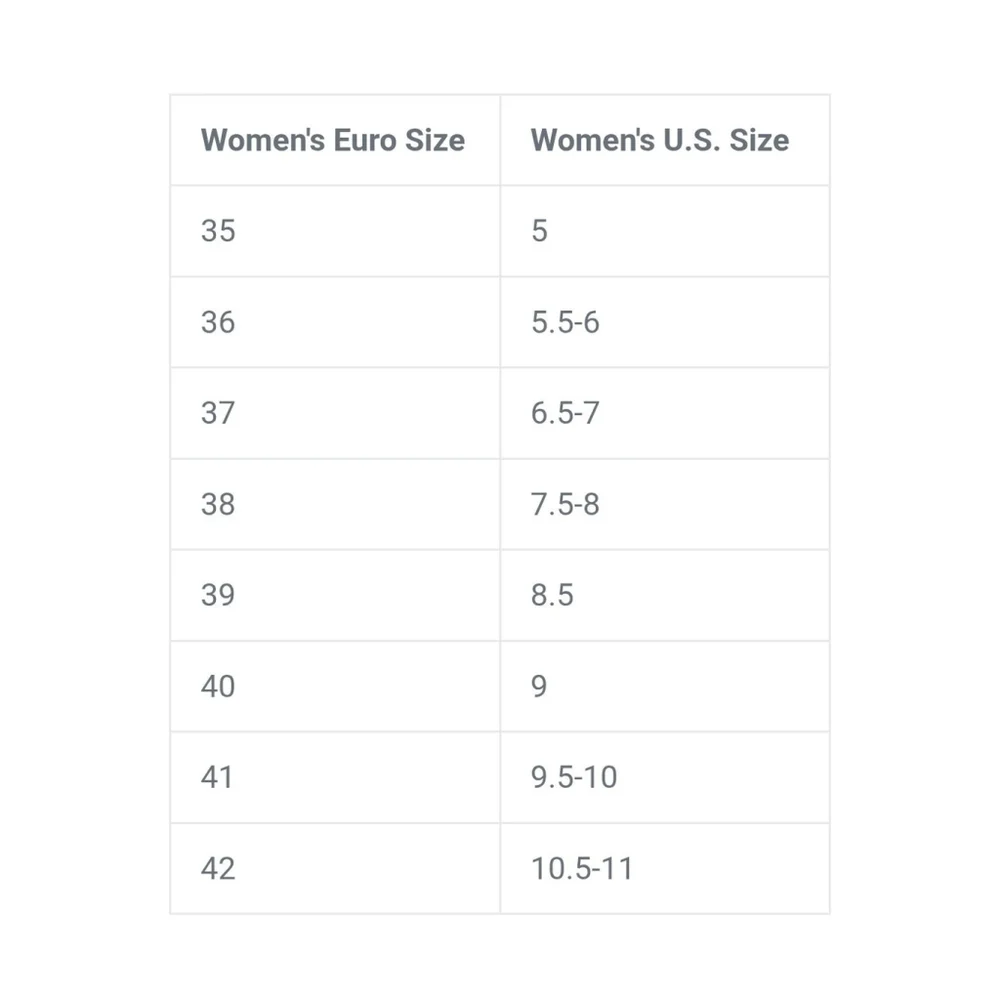Select the Euro size 41 cell

[335, 777]
